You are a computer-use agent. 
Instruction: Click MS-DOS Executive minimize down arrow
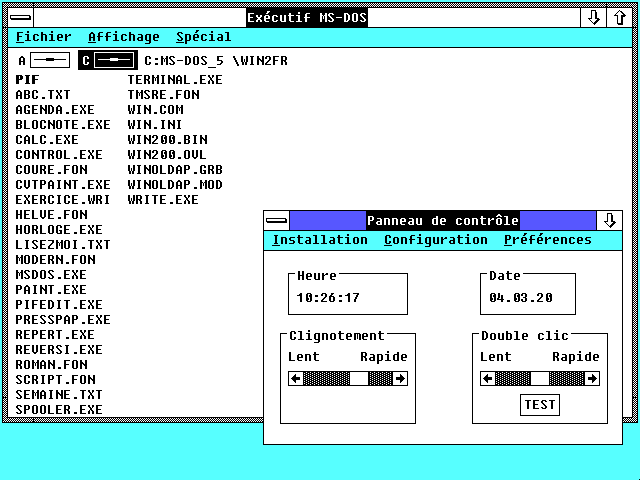click(x=593, y=18)
